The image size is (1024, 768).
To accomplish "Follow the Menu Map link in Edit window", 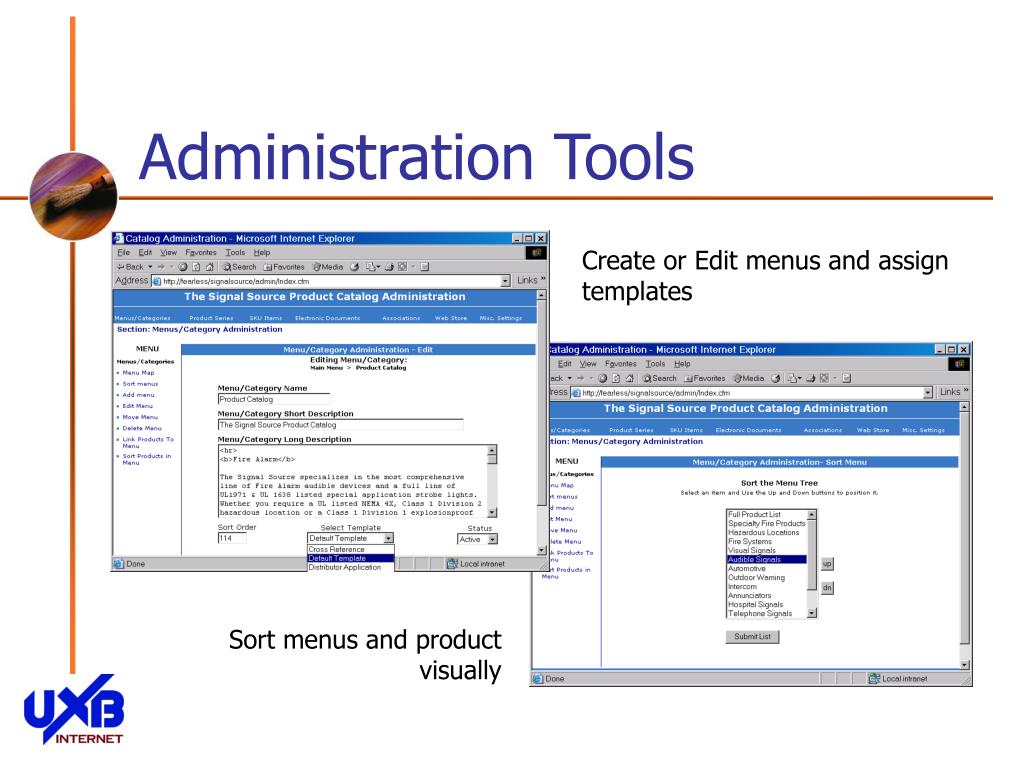I will tap(138, 373).
